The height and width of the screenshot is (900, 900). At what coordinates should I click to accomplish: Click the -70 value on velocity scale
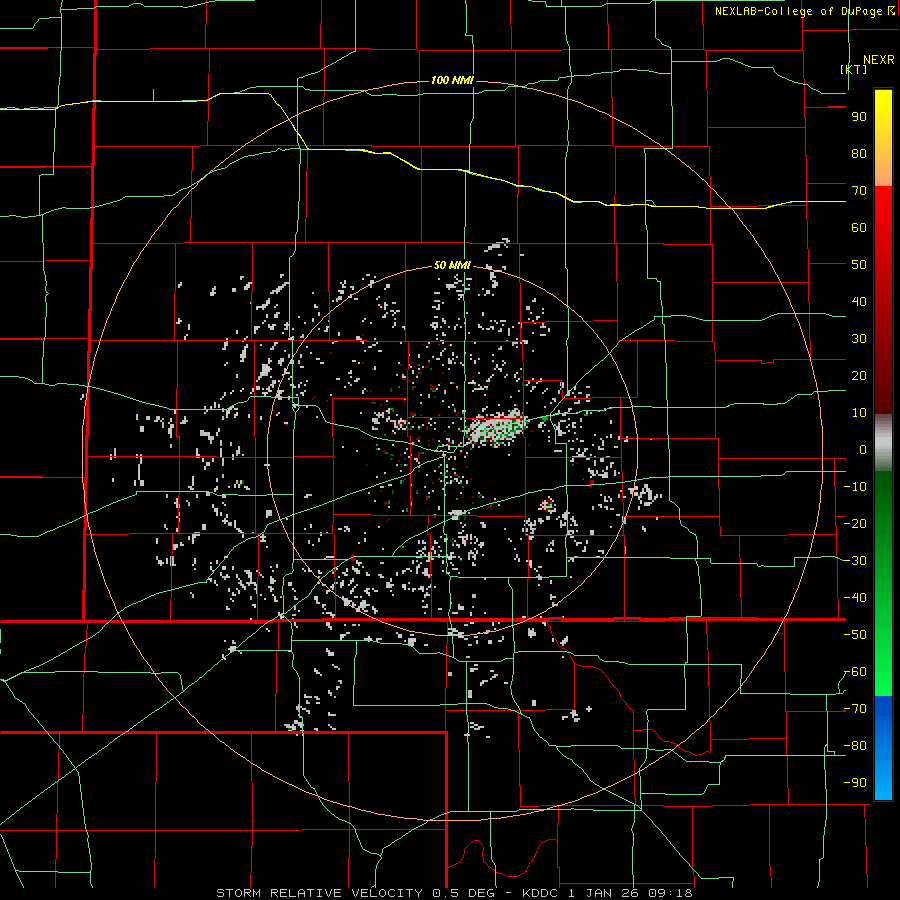855,709
